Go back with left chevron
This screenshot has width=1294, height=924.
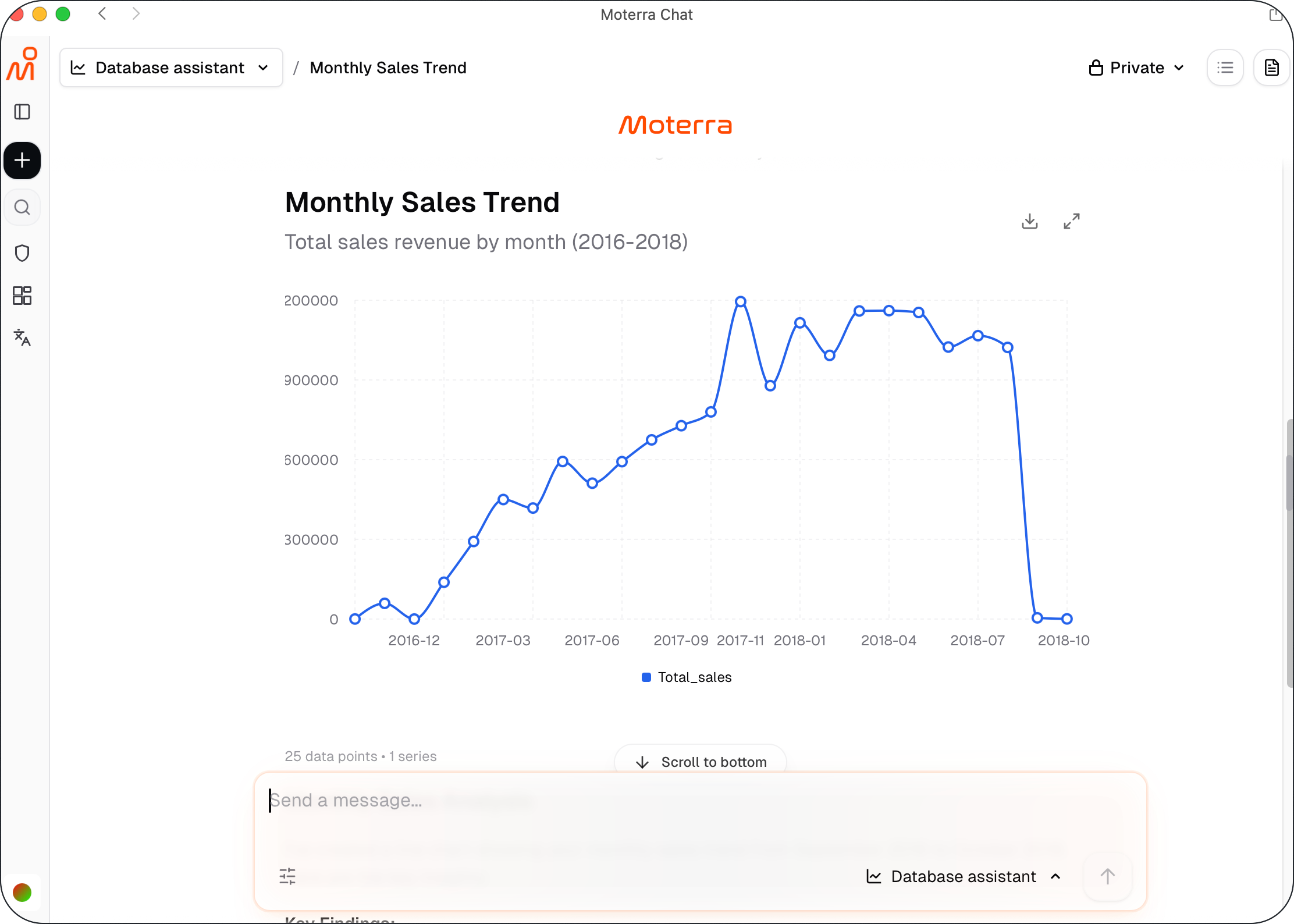coord(102,13)
